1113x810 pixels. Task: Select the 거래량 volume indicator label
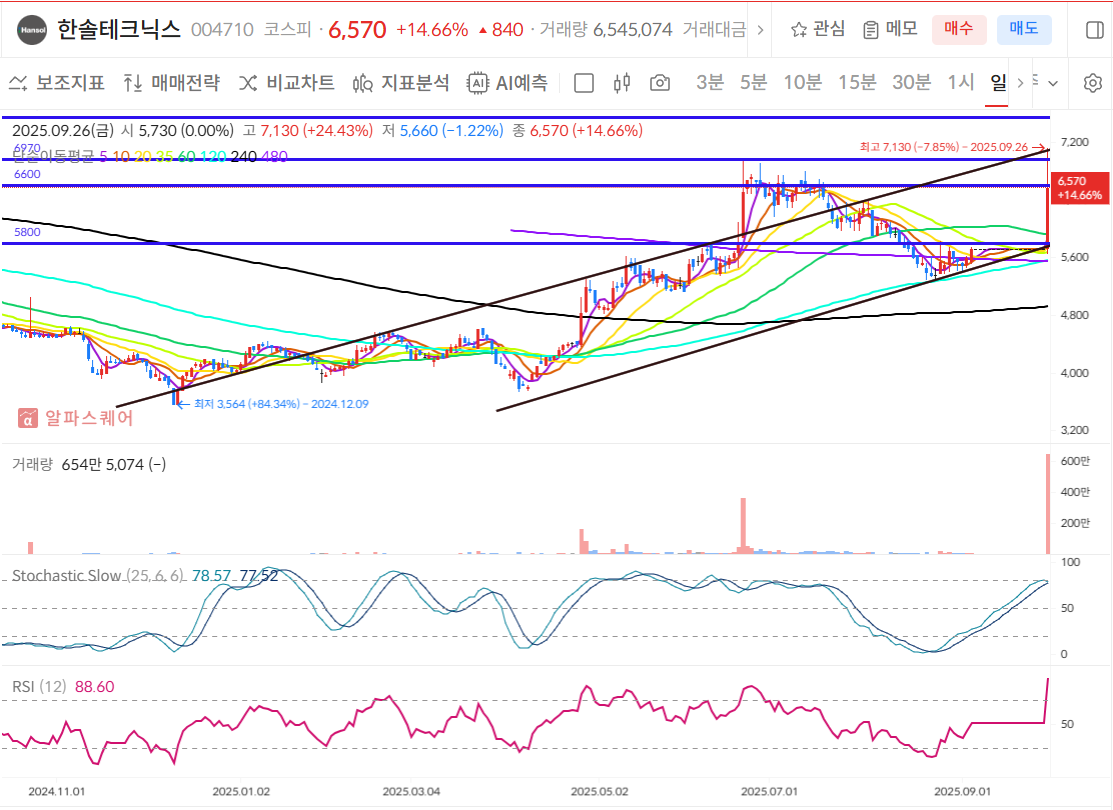[33, 464]
